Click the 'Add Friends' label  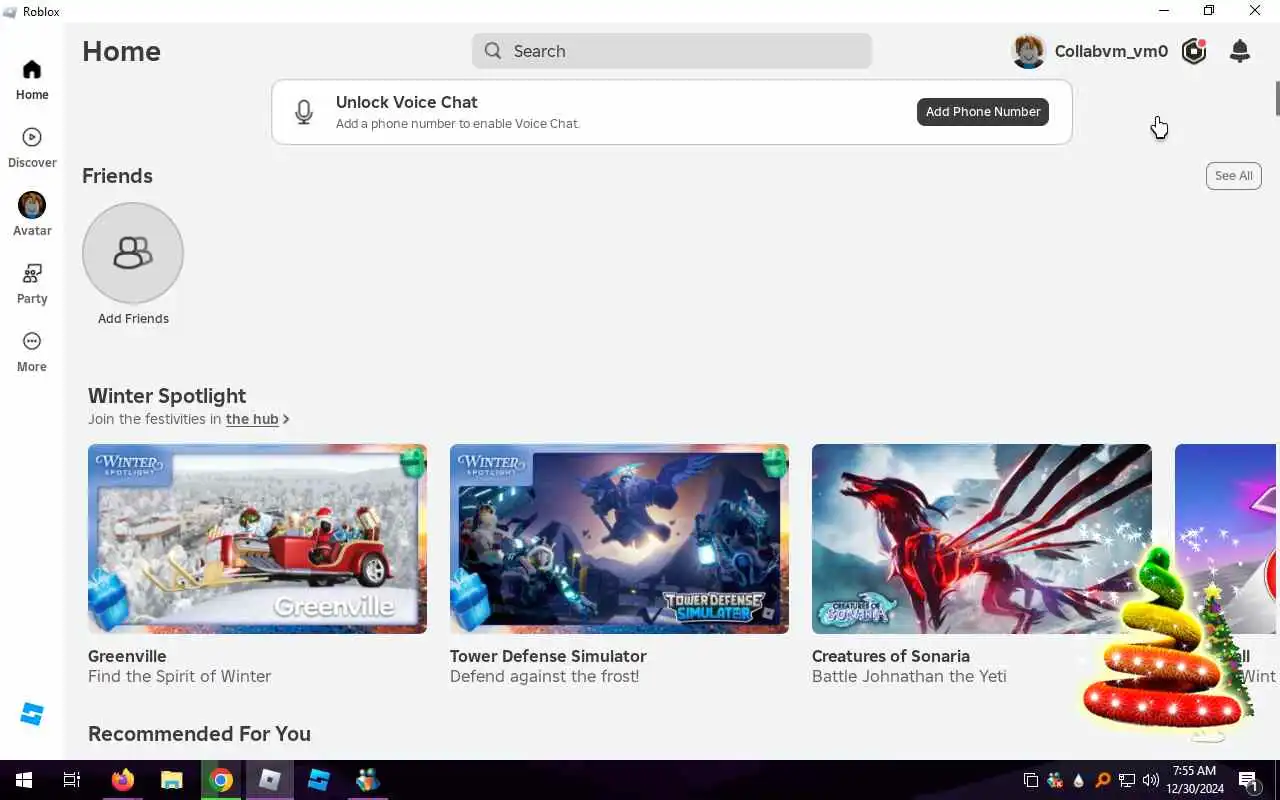[x=133, y=319]
